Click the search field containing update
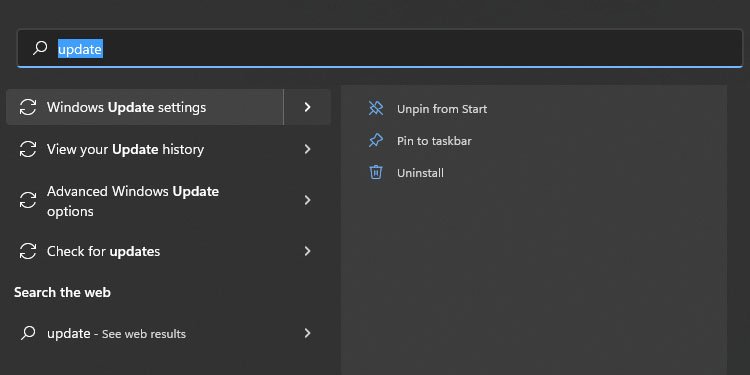Image resolution: width=750 pixels, height=375 pixels. [x=380, y=48]
